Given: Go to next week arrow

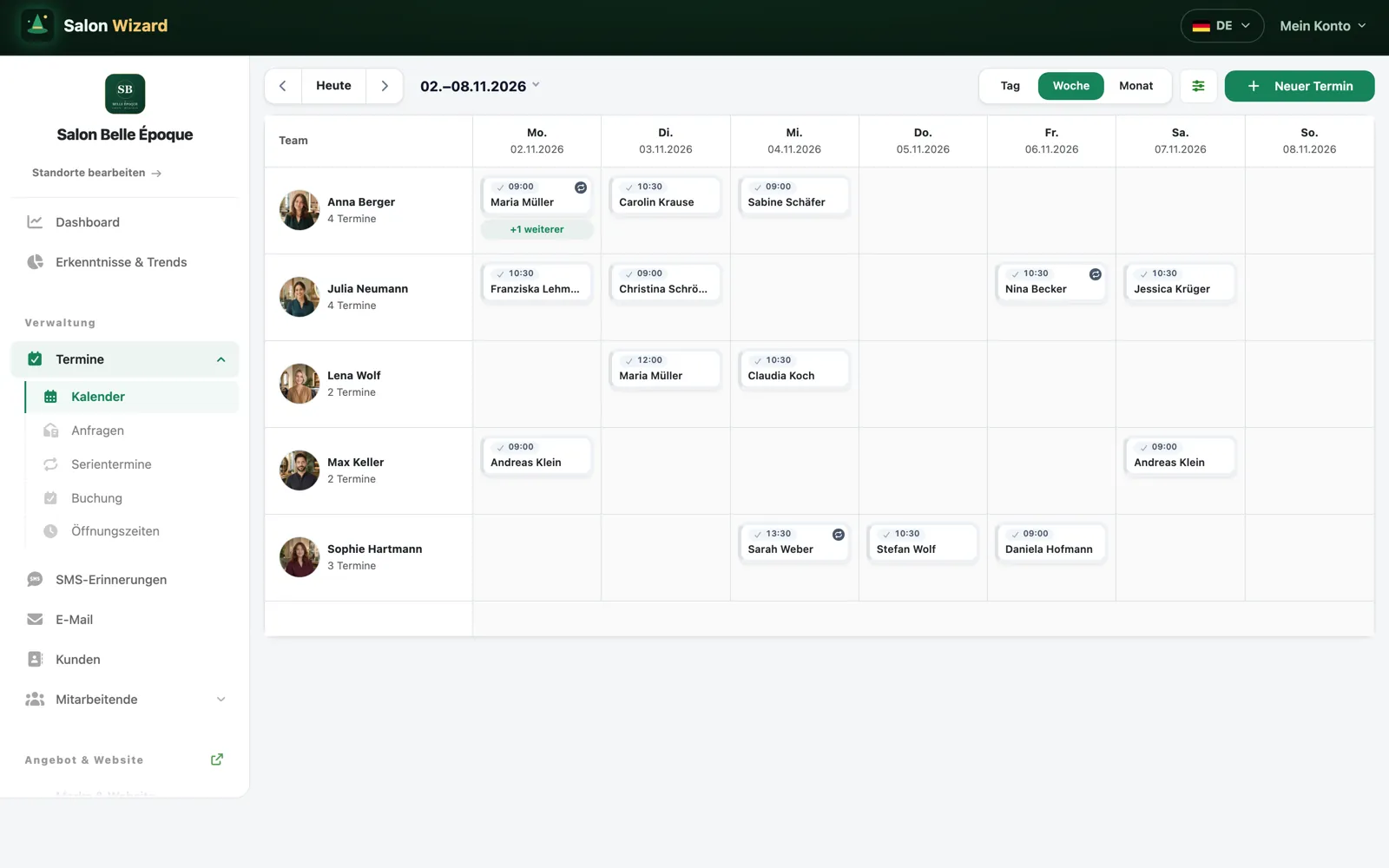Looking at the screenshot, I should tap(385, 86).
